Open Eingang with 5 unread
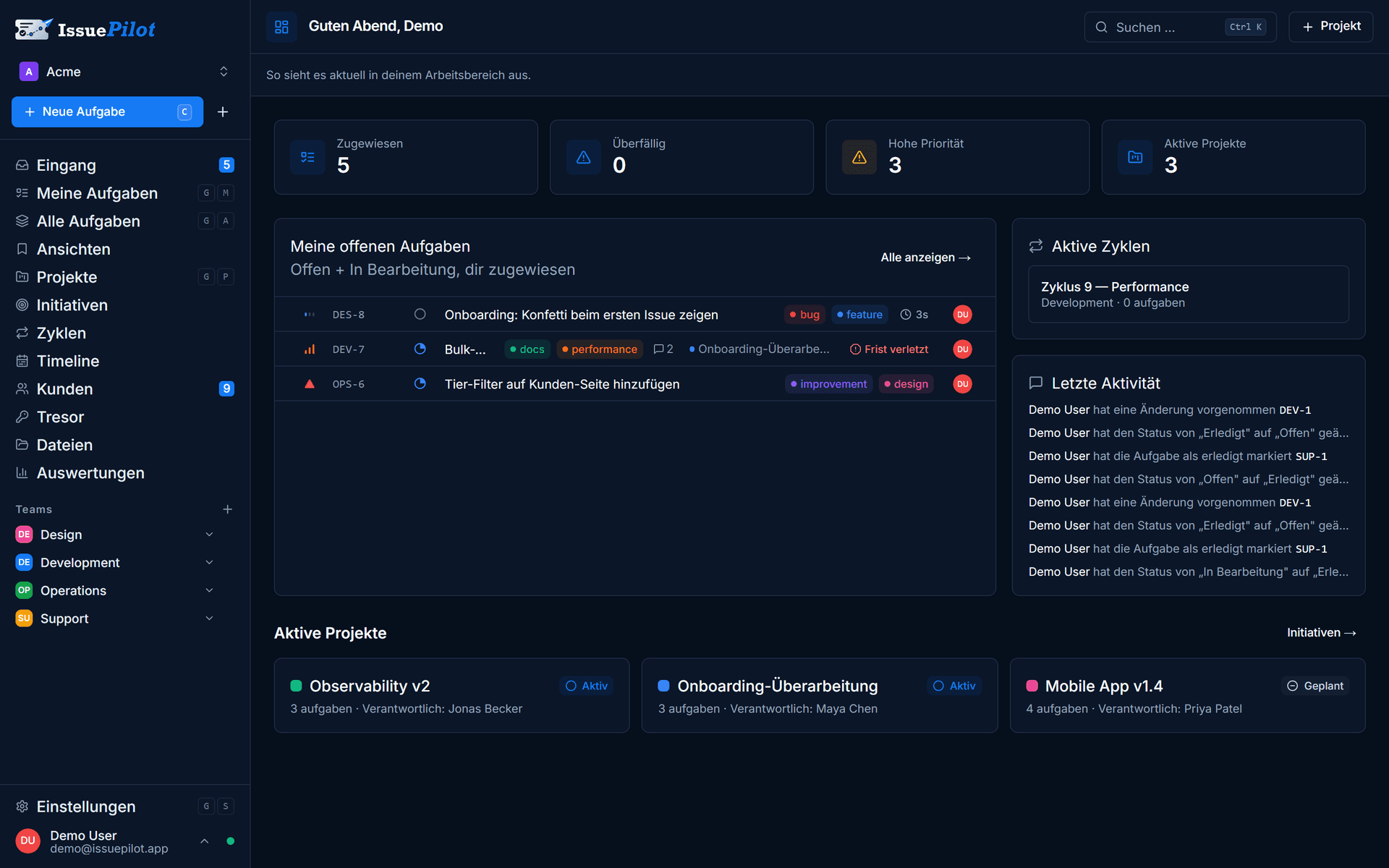 124,165
